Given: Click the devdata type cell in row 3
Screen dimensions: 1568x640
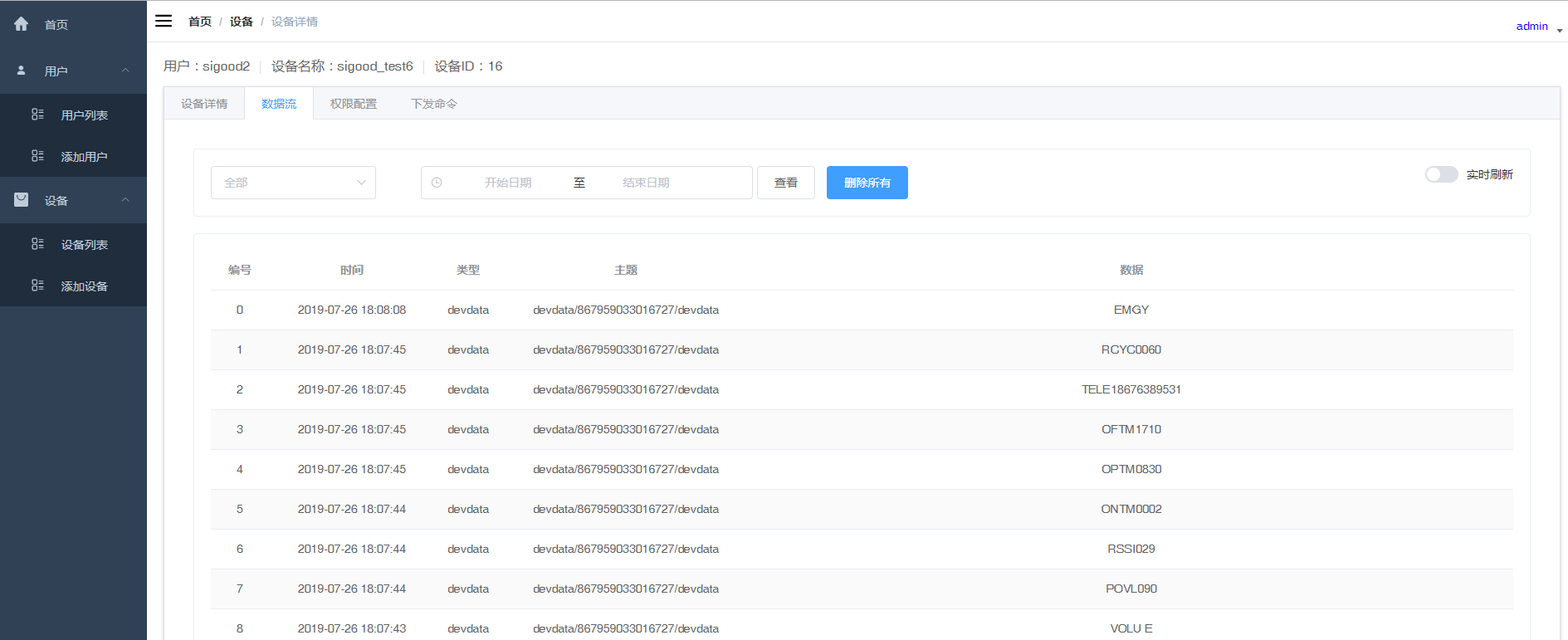Looking at the screenshot, I should point(468,429).
